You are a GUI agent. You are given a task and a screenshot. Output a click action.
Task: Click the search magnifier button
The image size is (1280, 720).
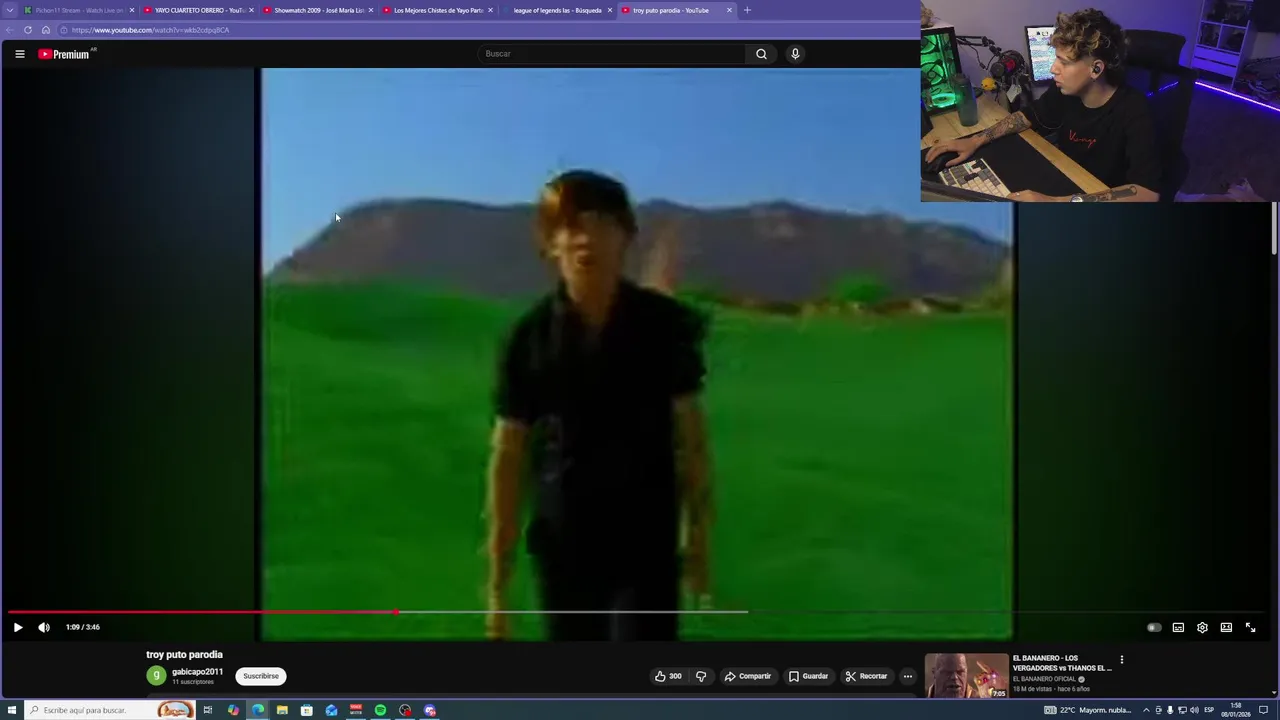pyautogui.click(x=761, y=54)
